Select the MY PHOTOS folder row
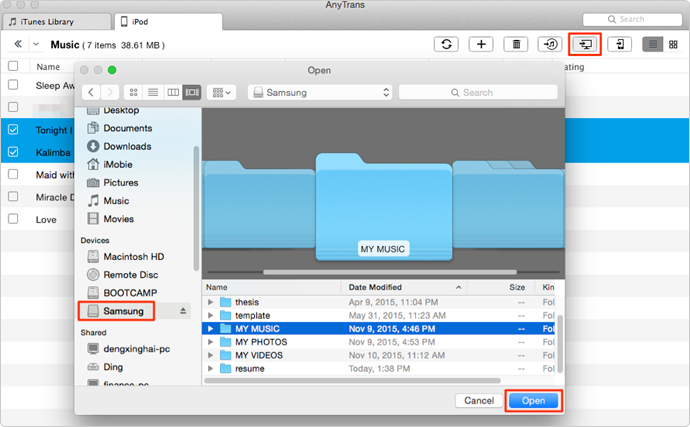The image size is (690, 427). [x=378, y=342]
